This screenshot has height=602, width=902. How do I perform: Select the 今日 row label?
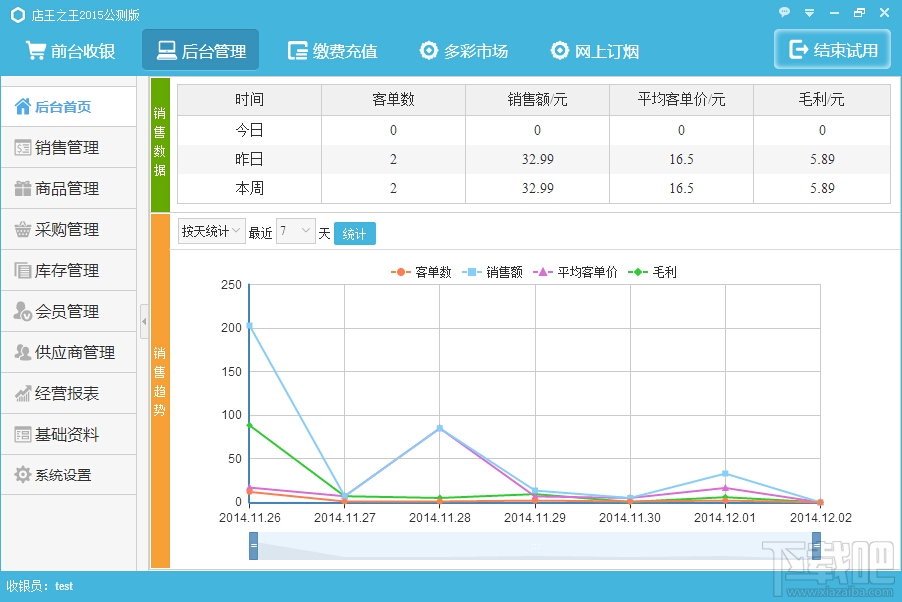point(249,130)
